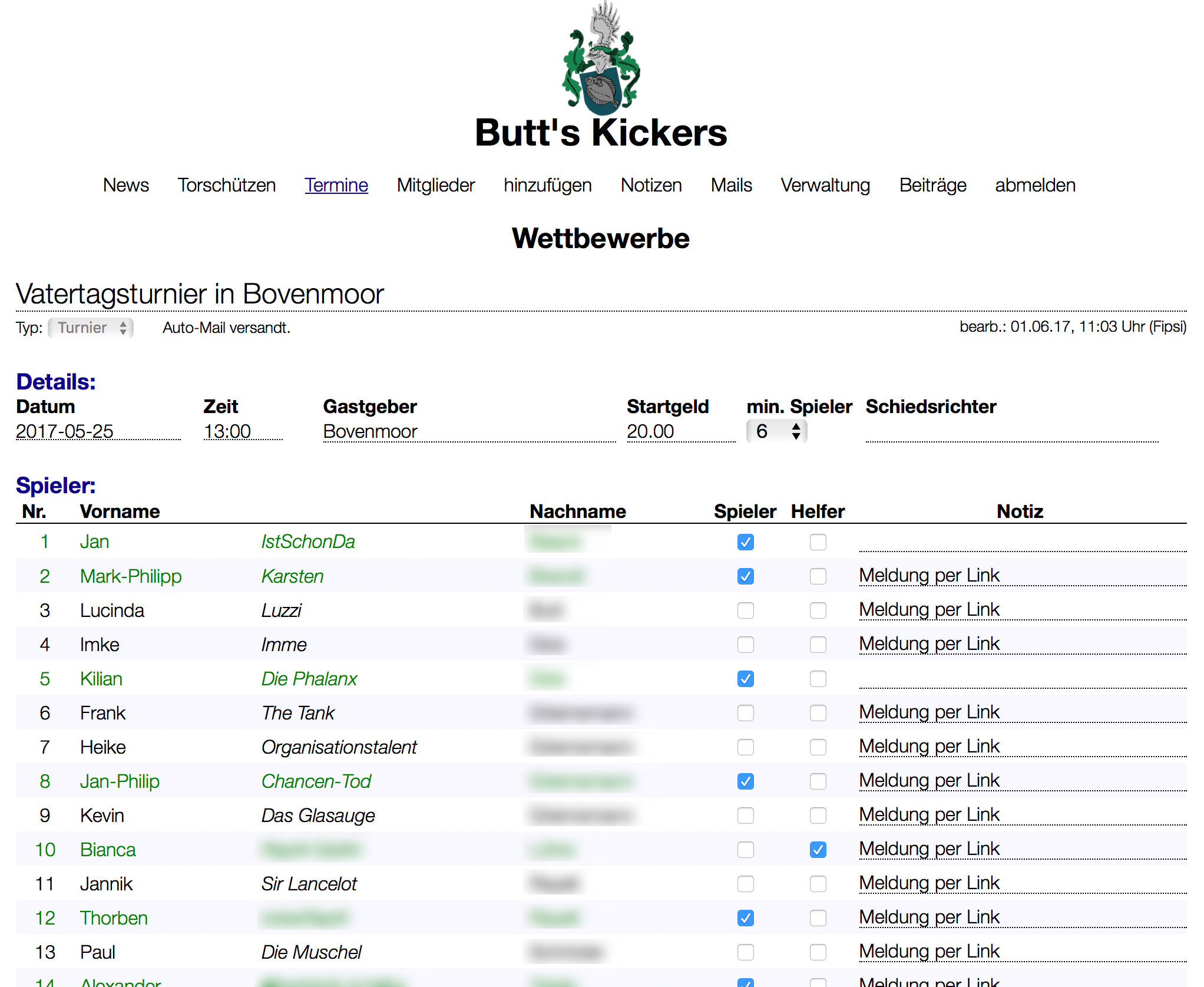This screenshot has height=987, width=1204.
Task: Tick Spieler checkbox for Frank
Action: click(745, 713)
